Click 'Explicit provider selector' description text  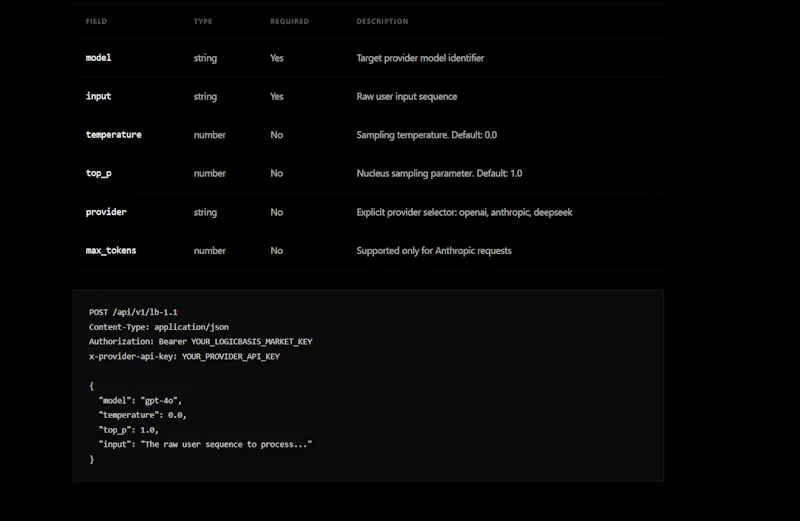tap(464, 212)
